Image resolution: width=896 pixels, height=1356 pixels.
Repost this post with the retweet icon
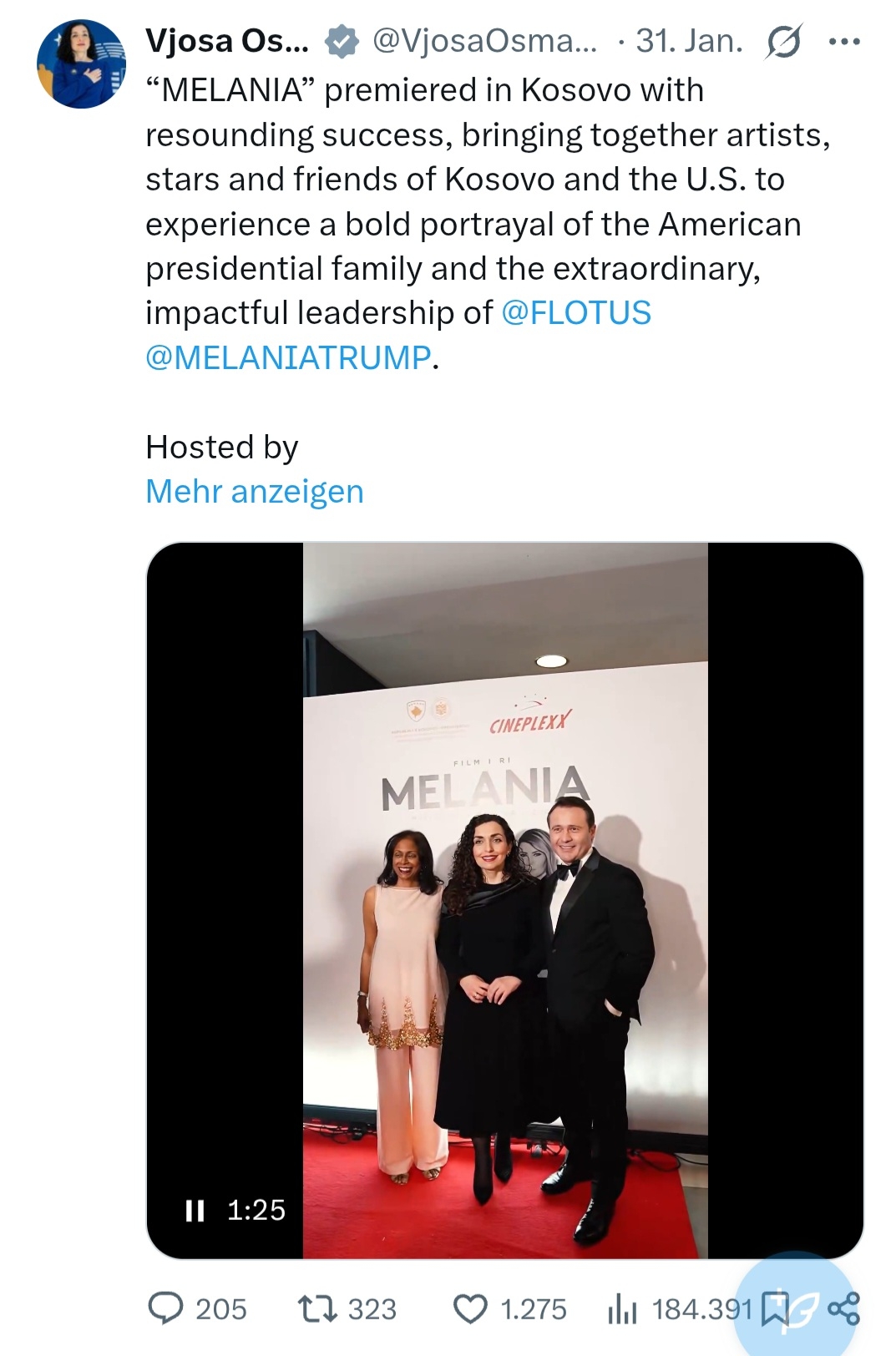click(x=317, y=1308)
